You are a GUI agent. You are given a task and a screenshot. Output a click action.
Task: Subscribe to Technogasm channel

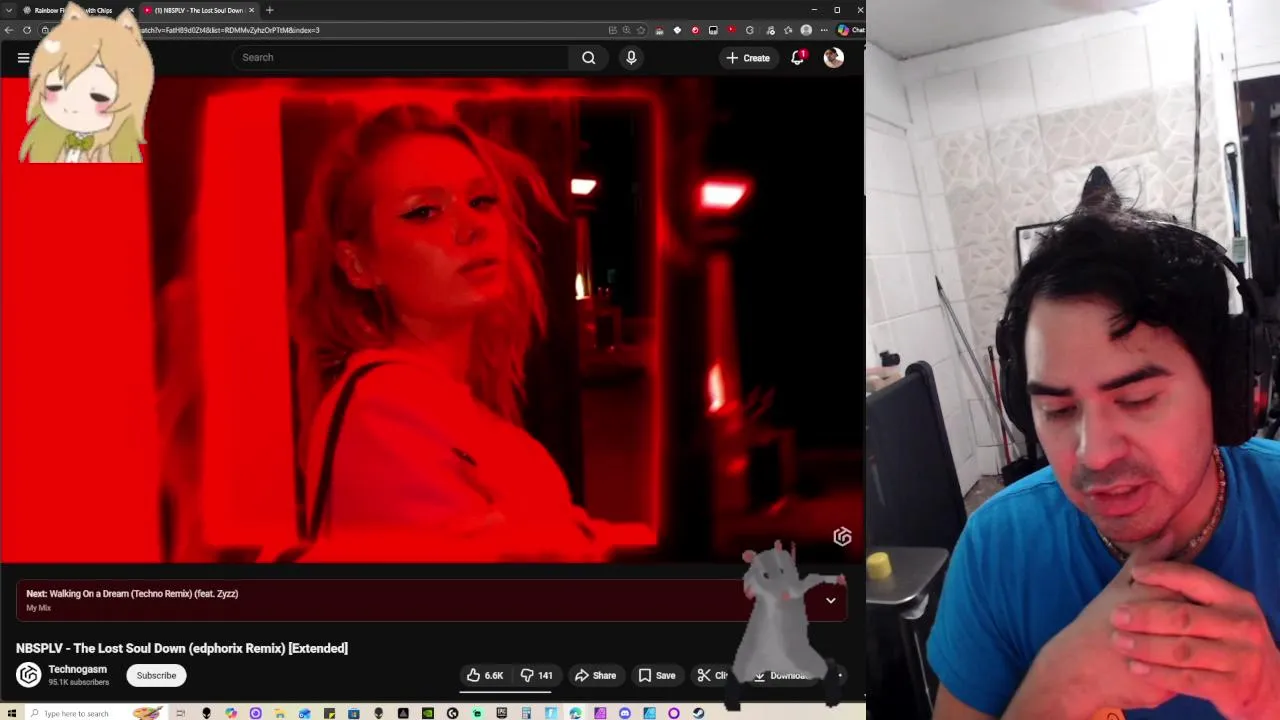pyautogui.click(x=156, y=675)
